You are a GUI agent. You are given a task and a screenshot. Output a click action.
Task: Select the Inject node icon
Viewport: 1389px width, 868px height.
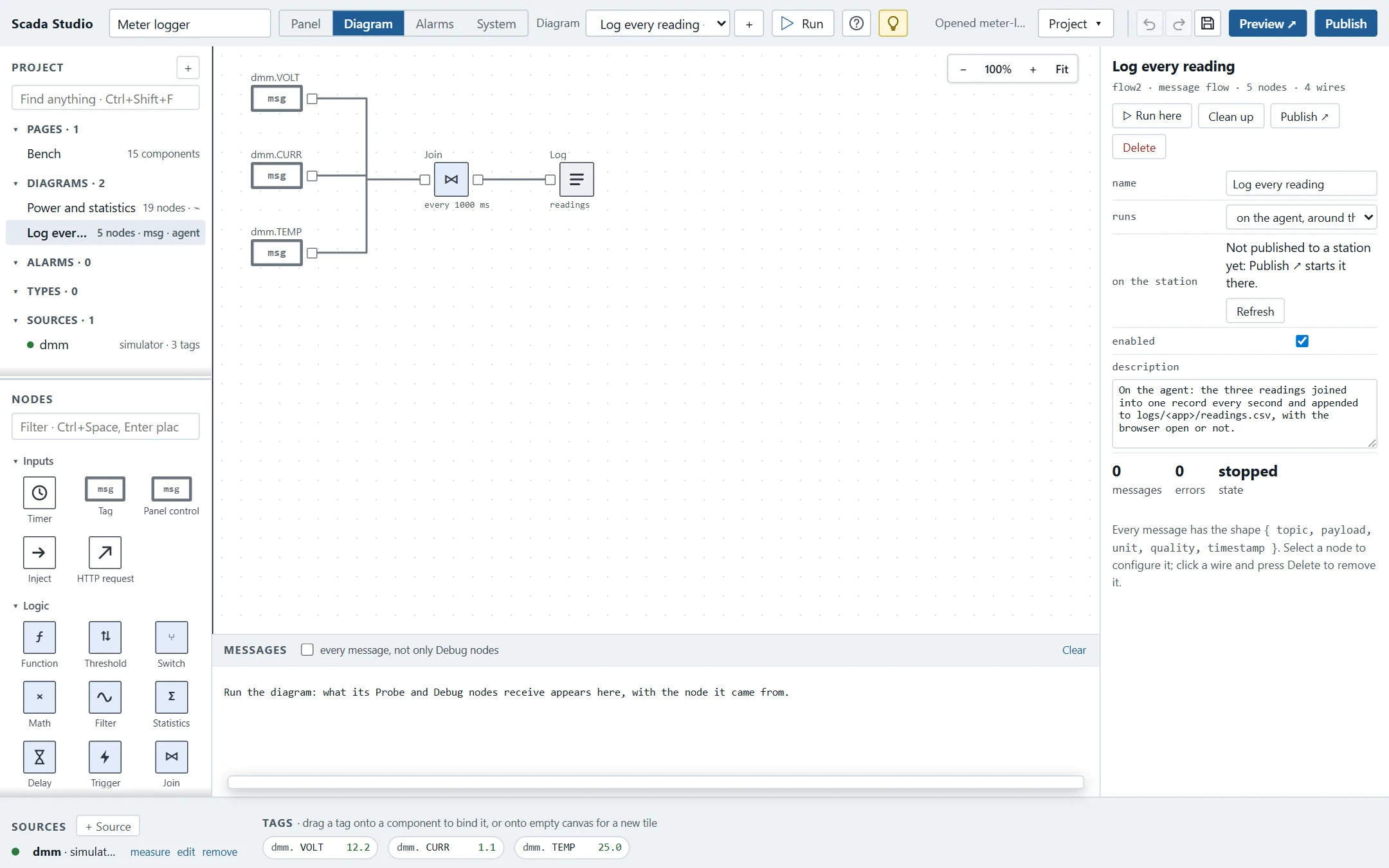(39, 552)
